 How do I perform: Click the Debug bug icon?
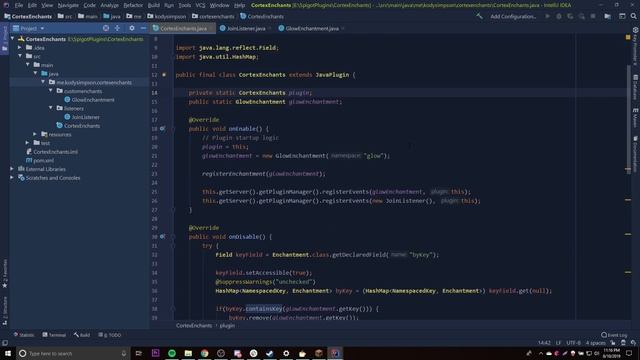[x=559, y=16]
